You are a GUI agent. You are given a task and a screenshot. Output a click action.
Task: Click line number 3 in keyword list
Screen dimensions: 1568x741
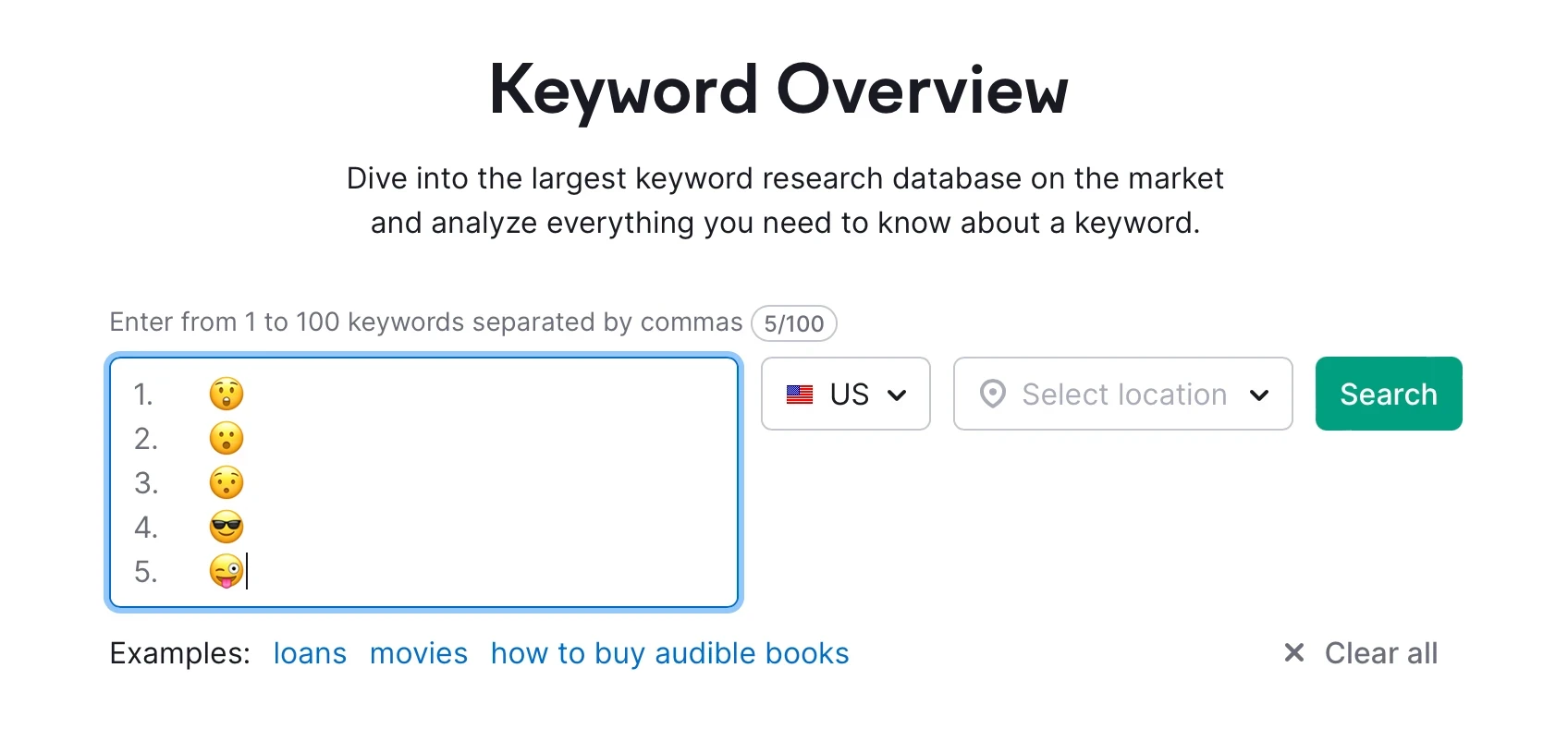tap(146, 483)
